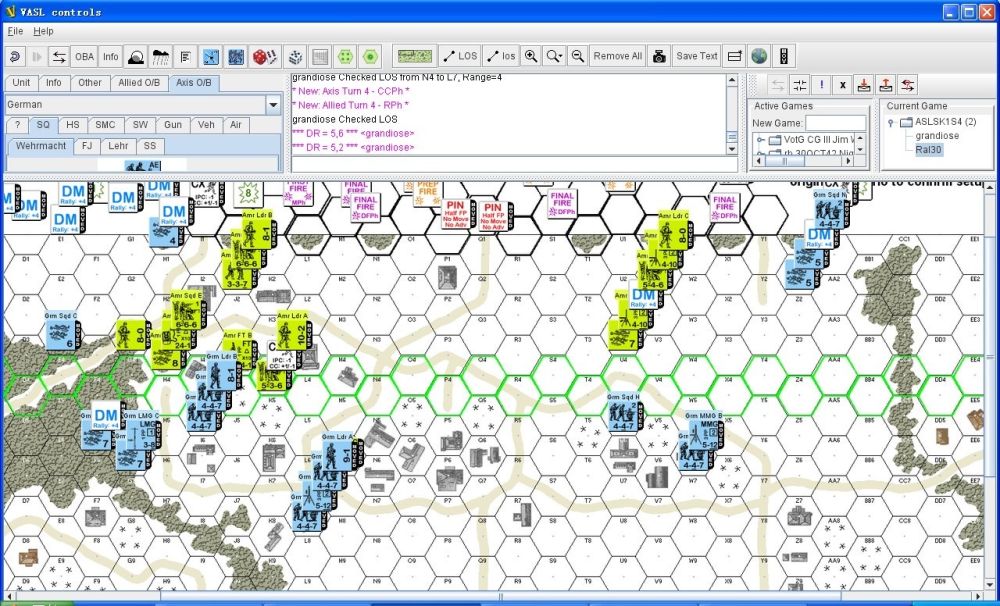
Task: Switch to the Other tab
Action: coord(89,83)
